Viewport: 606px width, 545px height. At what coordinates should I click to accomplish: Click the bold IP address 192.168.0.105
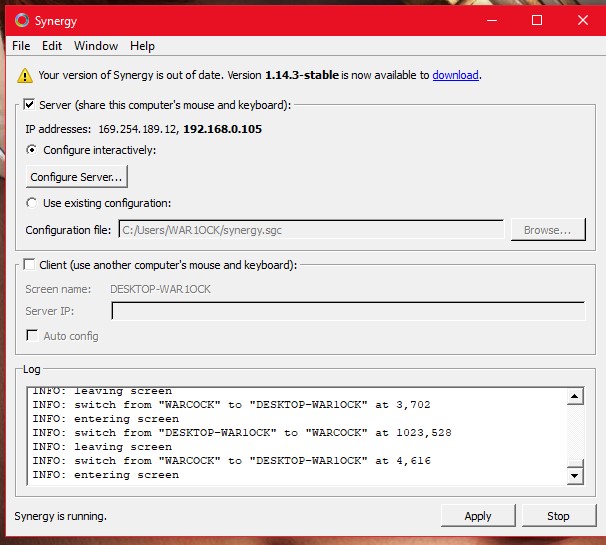(x=223, y=129)
